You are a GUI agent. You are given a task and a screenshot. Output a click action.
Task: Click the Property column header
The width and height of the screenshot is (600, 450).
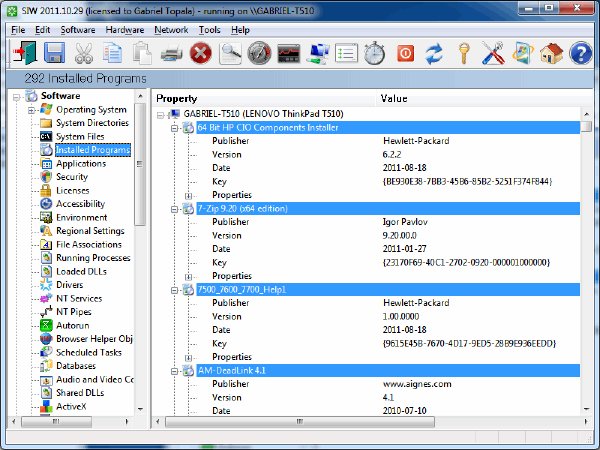coord(264,99)
